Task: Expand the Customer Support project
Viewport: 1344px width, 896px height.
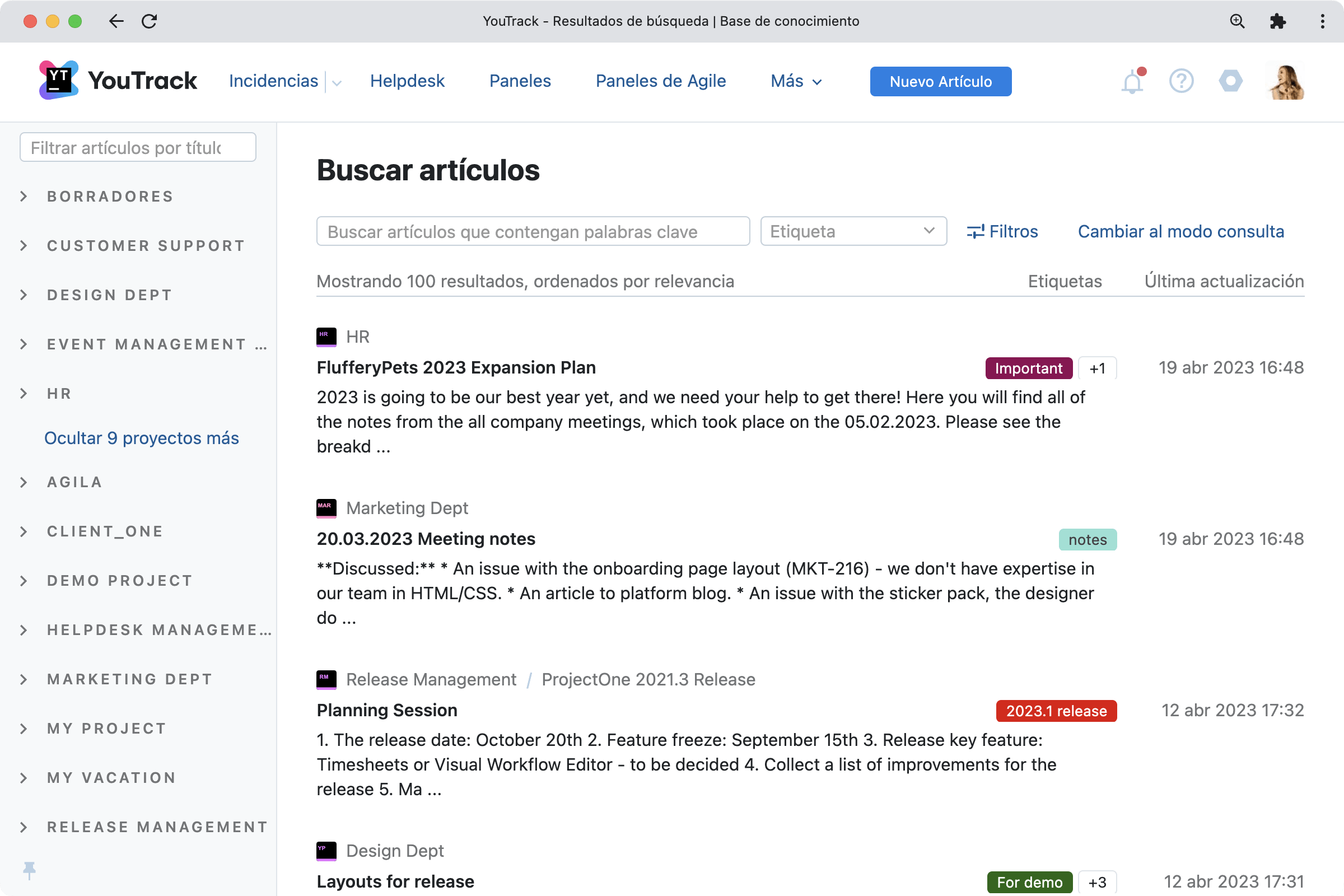Action: click(x=24, y=246)
